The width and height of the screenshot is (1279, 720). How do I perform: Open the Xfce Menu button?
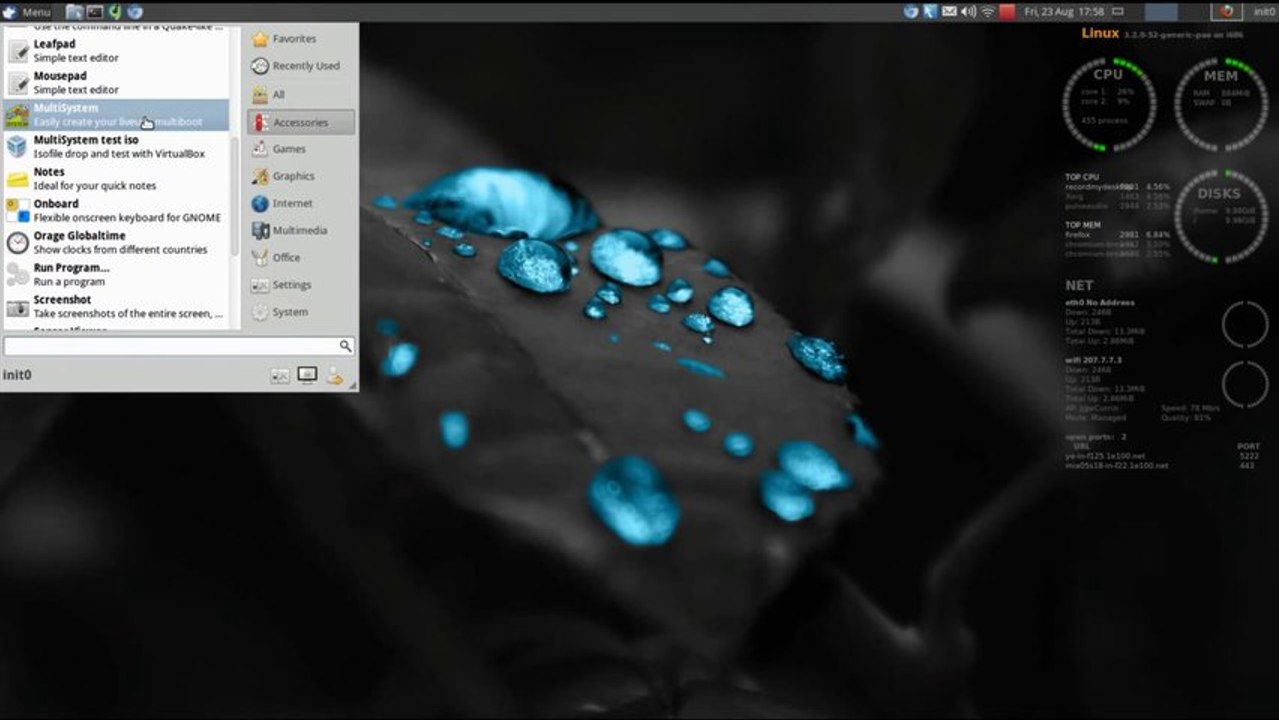pos(27,12)
